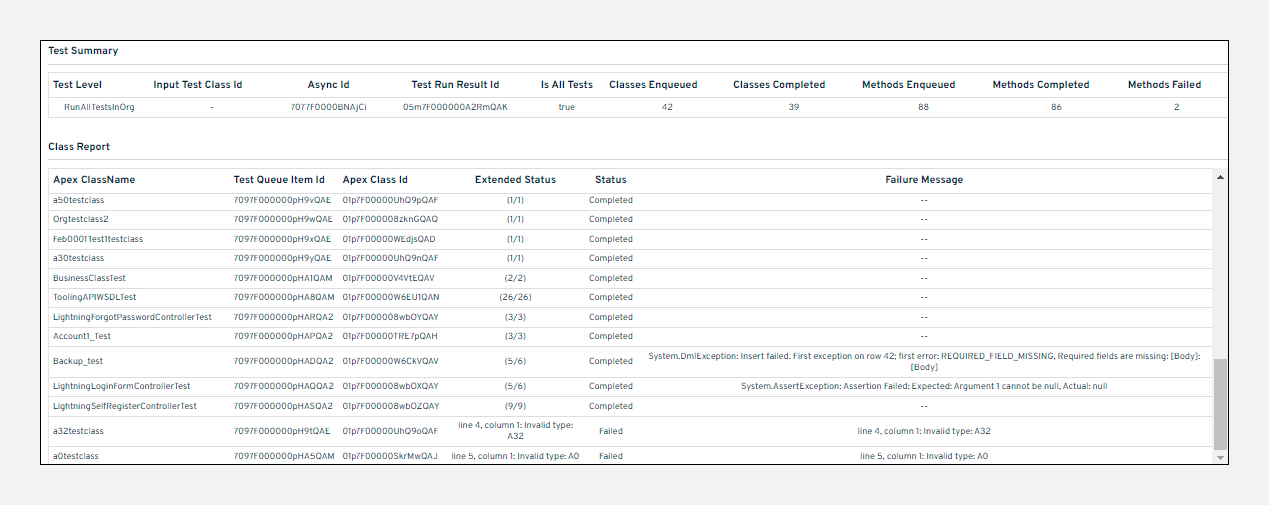The image size is (1269, 505).
Task: Select the BusinessClassTest row name
Action: (x=89, y=278)
